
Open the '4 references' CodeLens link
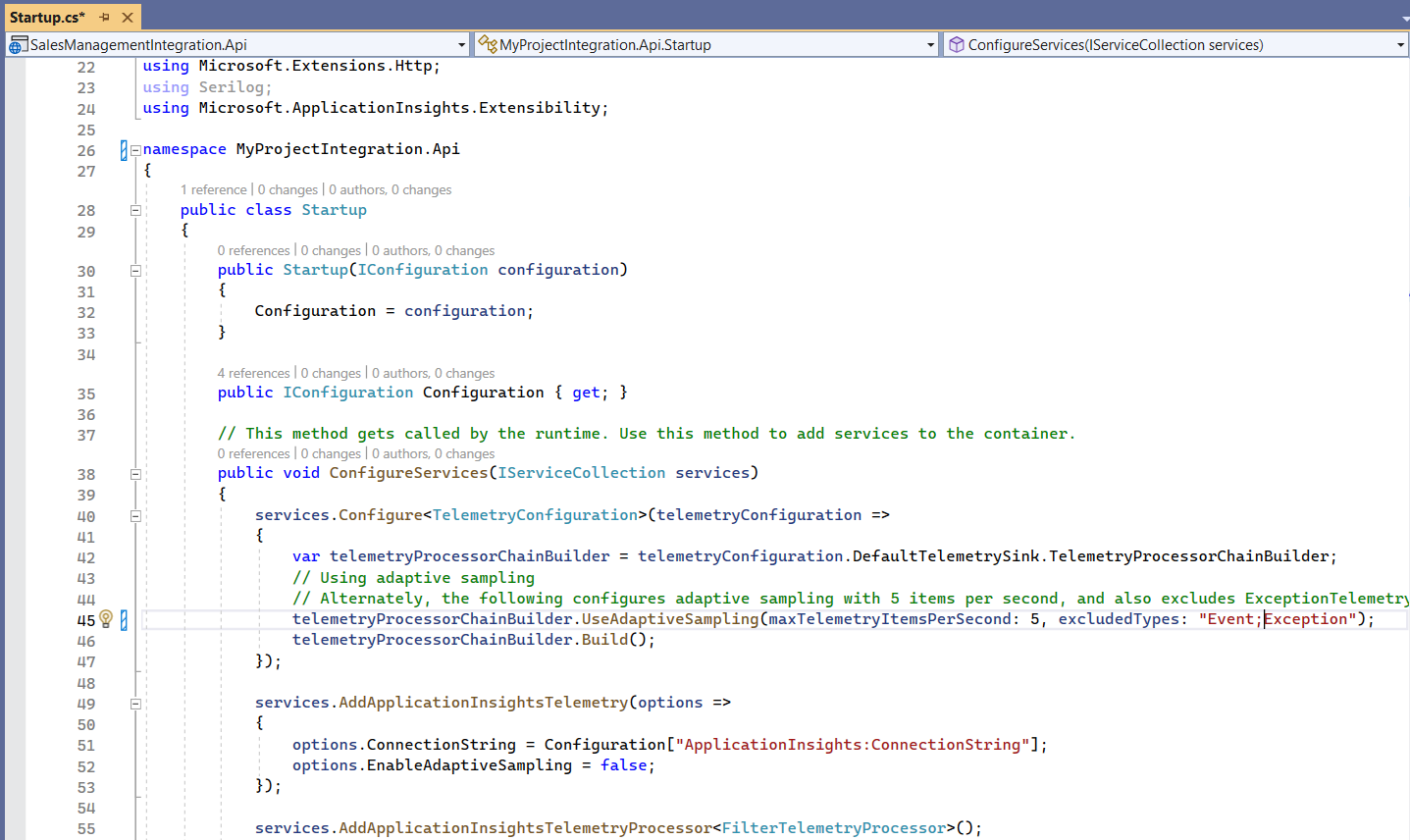(x=254, y=373)
